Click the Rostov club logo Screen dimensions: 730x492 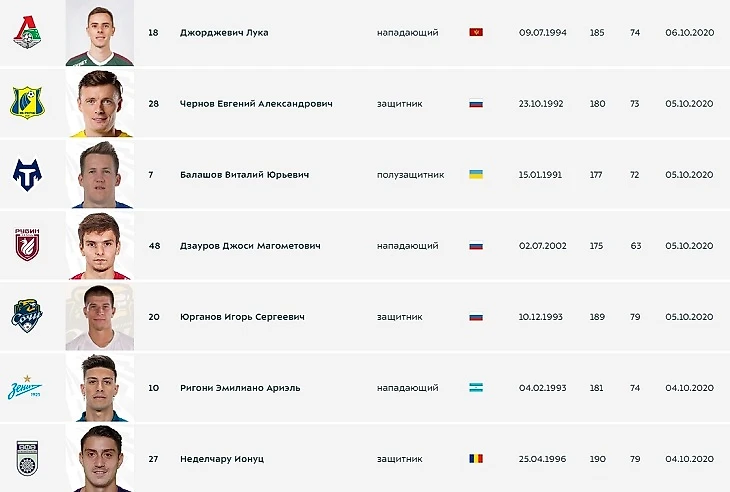[x=27, y=103]
